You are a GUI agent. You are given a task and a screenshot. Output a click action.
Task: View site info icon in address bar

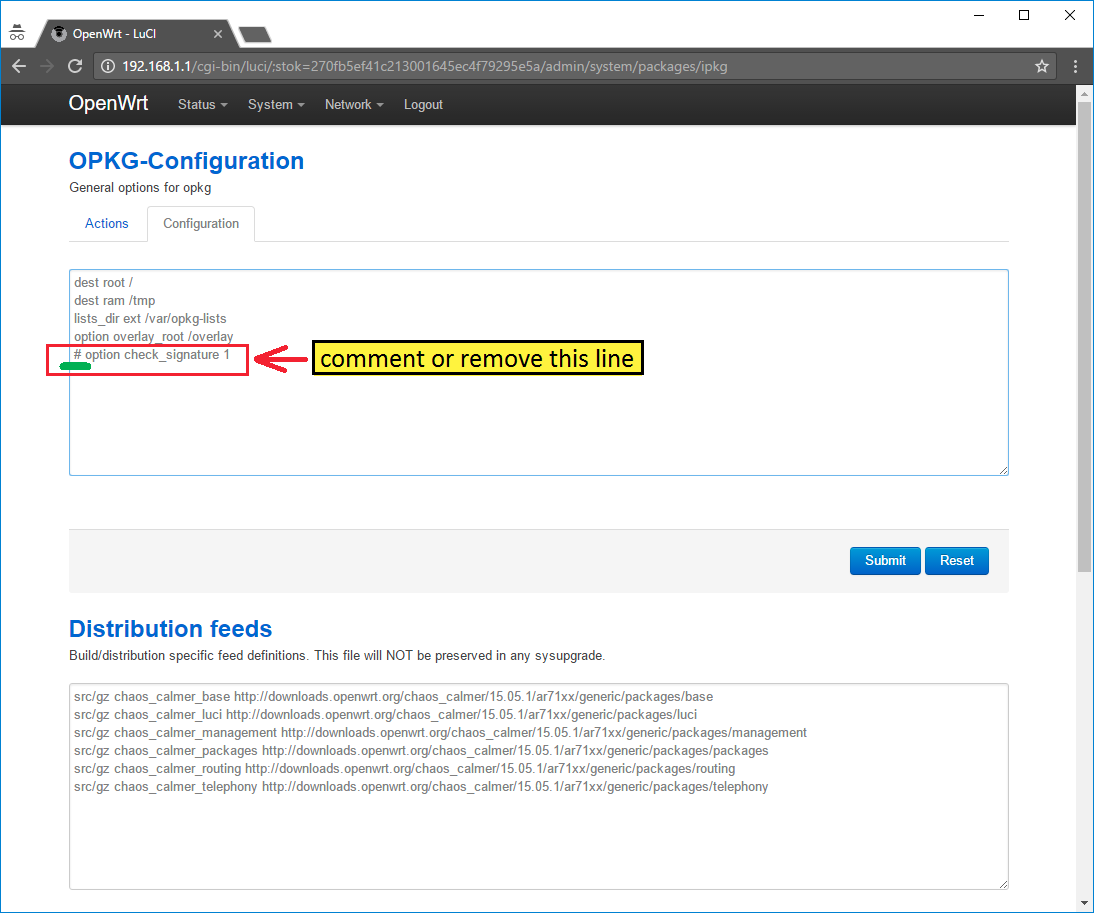(107, 66)
